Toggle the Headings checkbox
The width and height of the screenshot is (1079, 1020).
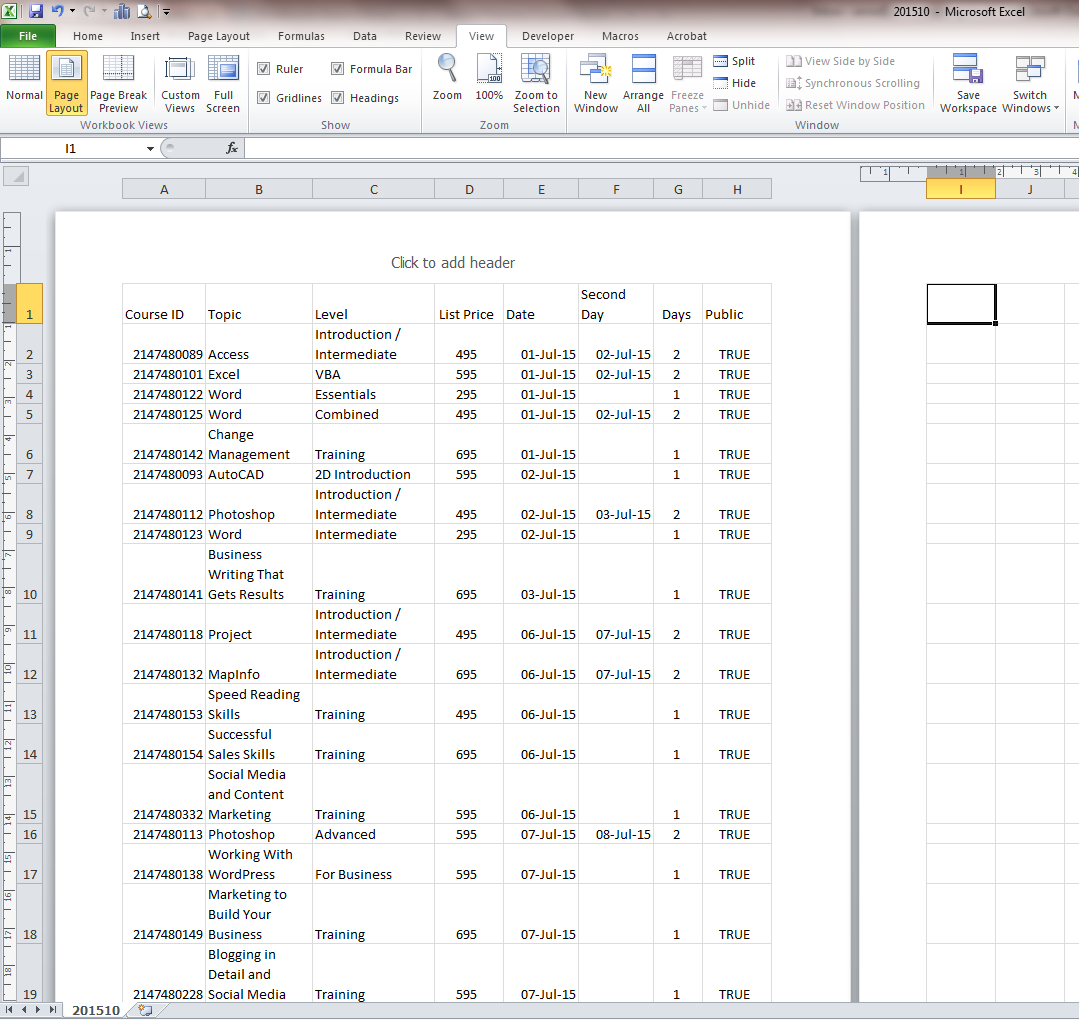(337, 98)
